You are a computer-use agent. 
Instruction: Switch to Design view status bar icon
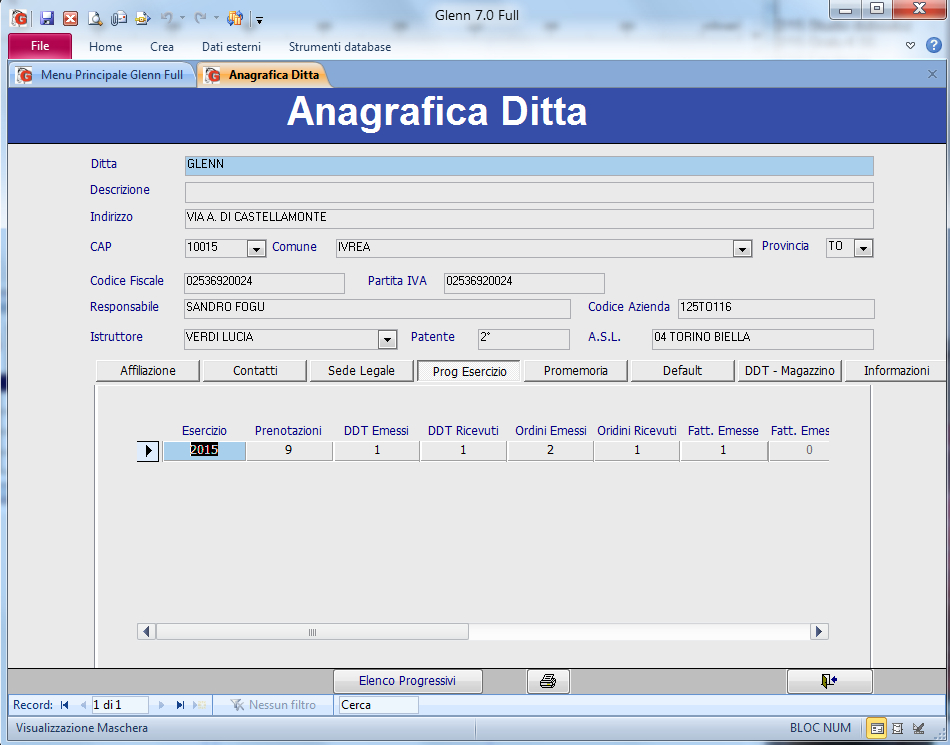918,728
